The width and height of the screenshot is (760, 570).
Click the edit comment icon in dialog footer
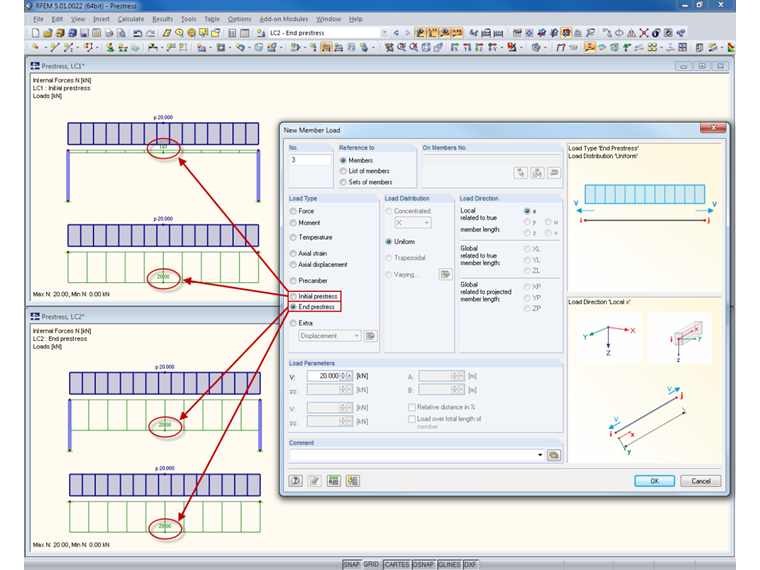click(x=315, y=481)
